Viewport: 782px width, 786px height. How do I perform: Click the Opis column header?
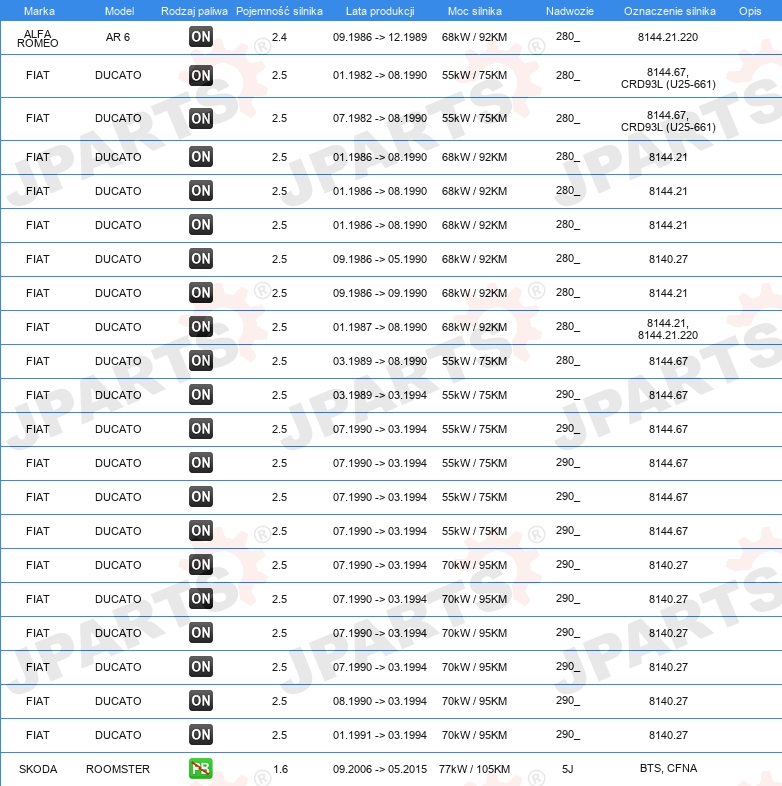click(x=750, y=11)
